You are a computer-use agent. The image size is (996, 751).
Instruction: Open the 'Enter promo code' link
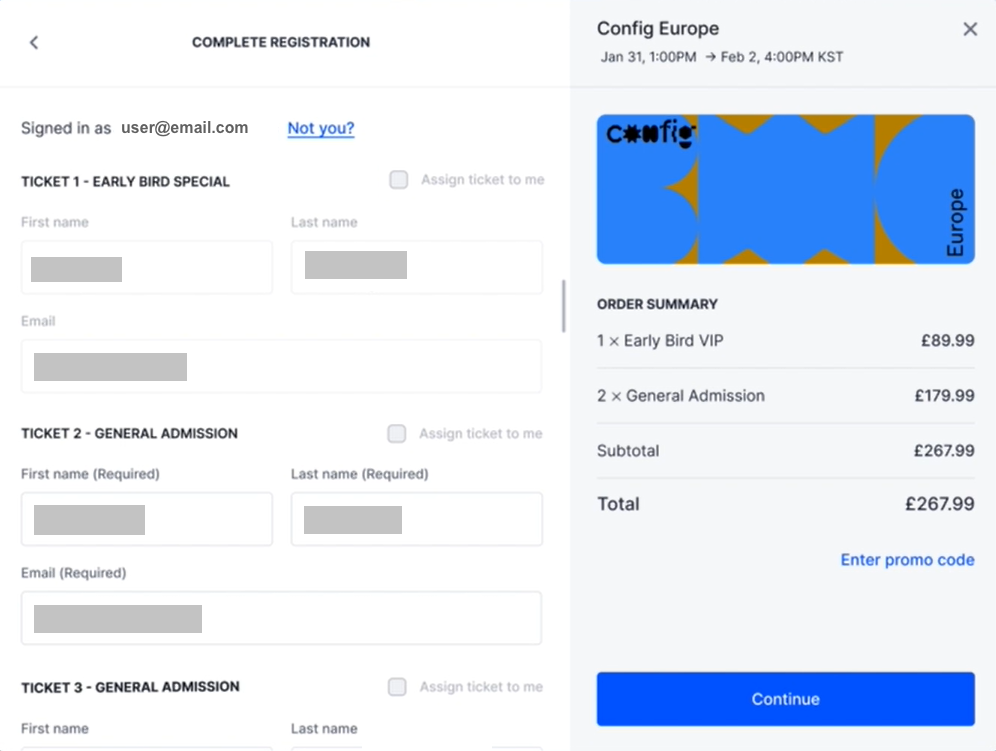907,560
